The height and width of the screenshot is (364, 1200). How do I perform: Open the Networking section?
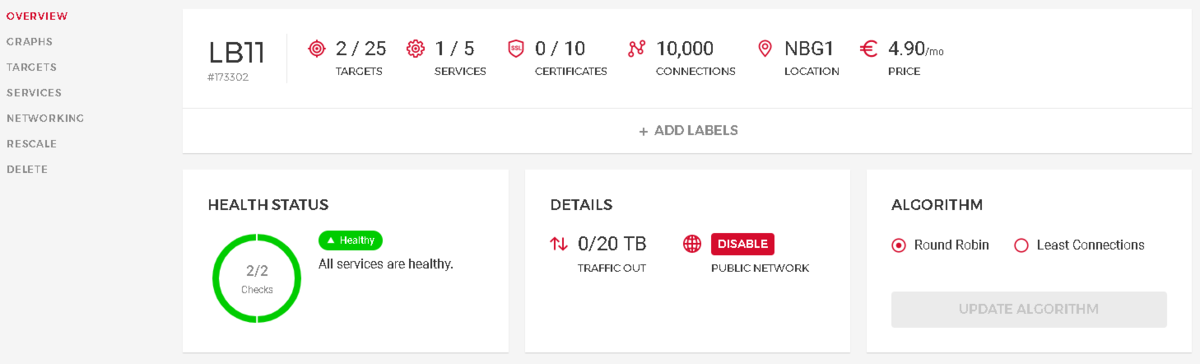(x=45, y=118)
